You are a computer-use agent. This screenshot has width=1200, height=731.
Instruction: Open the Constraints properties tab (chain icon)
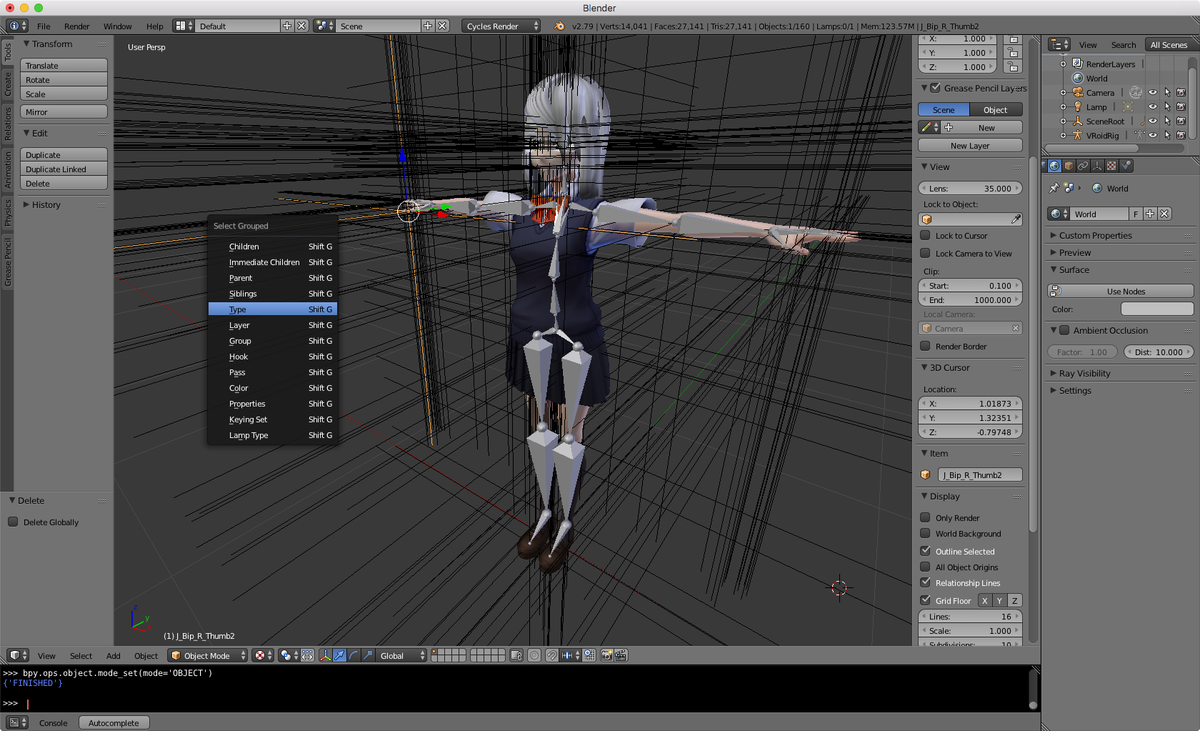click(x=1083, y=166)
